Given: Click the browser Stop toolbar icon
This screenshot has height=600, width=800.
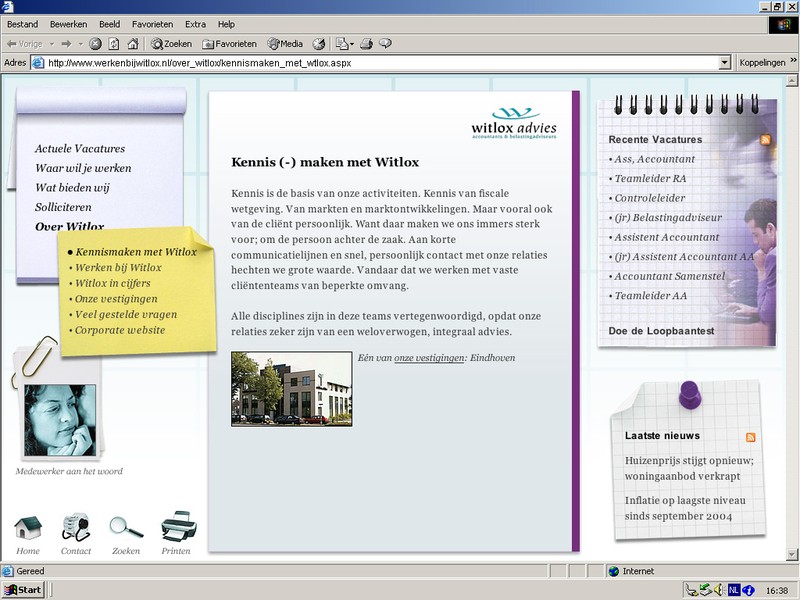Looking at the screenshot, I should click(96, 44).
